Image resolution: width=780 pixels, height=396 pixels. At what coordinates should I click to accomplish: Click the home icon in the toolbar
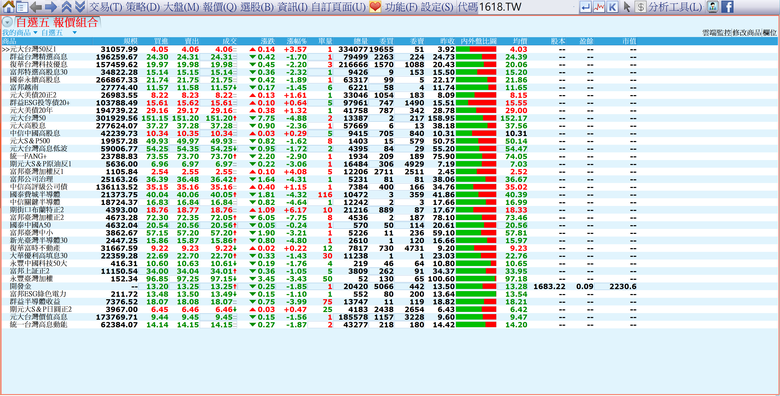(x=8, y=7)
